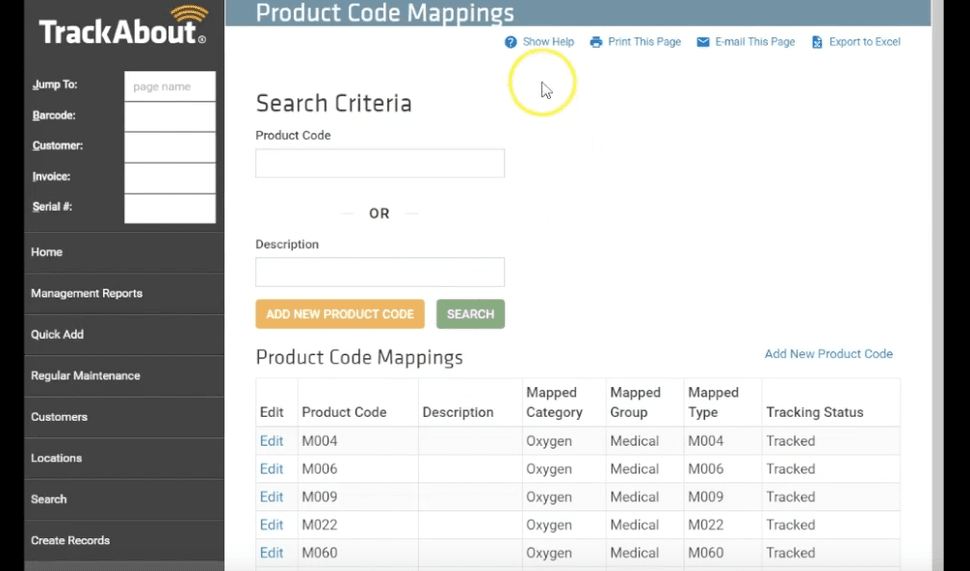970x571 pixels.
Task: Click the Serial # input field
Action: [169, 208]
